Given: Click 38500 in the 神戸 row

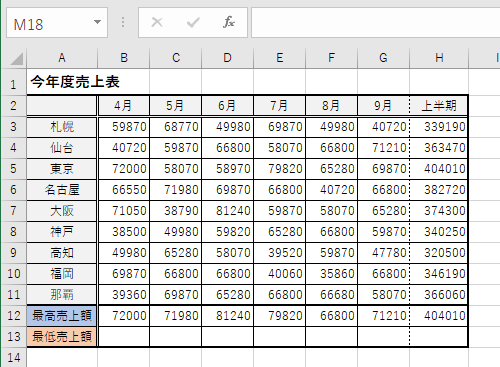Looking at the screenshot, I should pyautogui.click(x=124, y=232).
